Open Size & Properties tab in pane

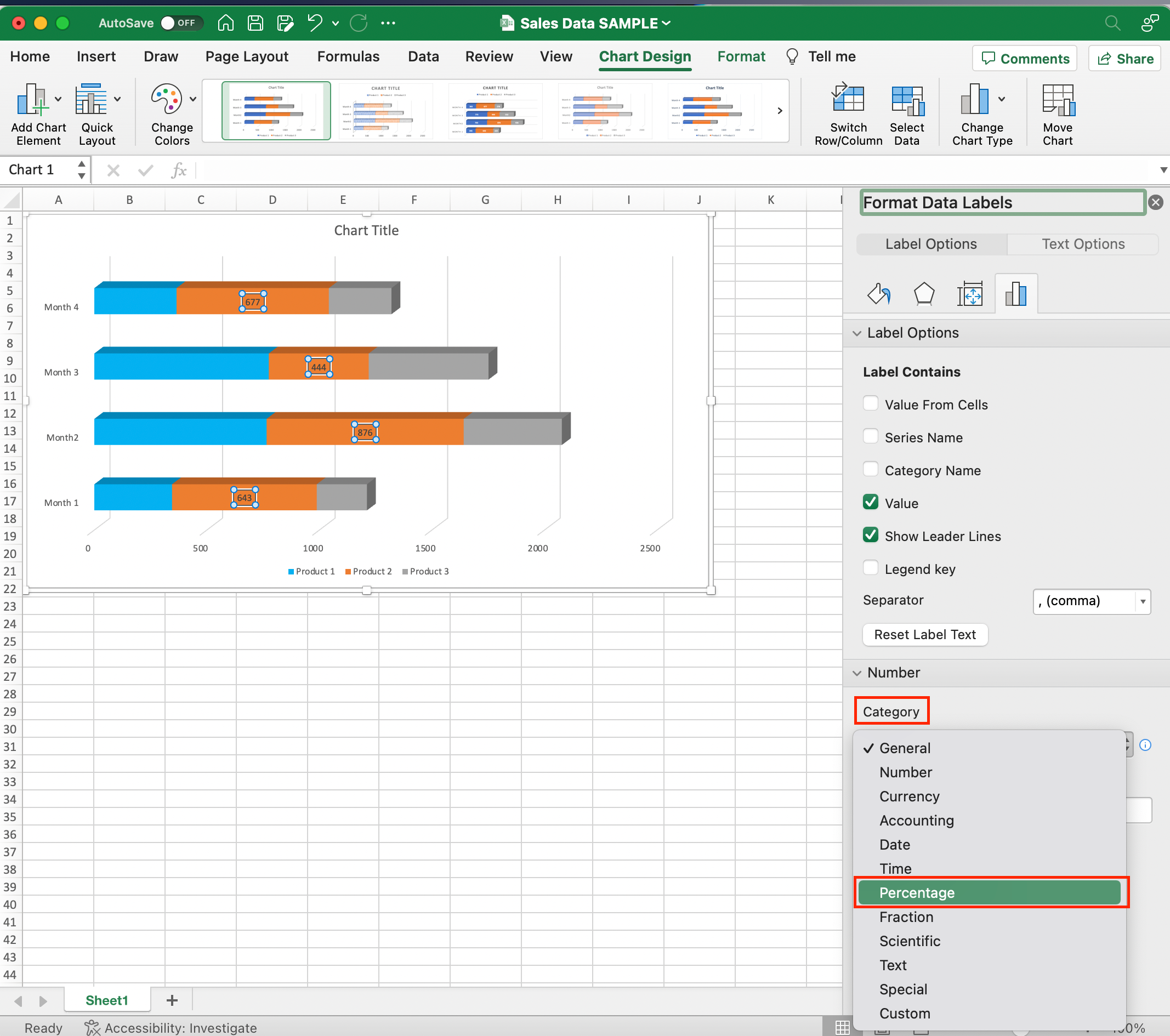click(970, 294)
